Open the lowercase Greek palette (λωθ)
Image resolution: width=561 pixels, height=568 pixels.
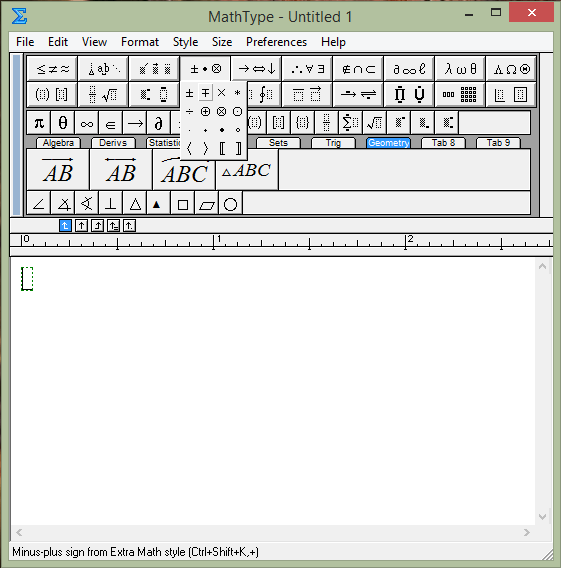(460, 68)
